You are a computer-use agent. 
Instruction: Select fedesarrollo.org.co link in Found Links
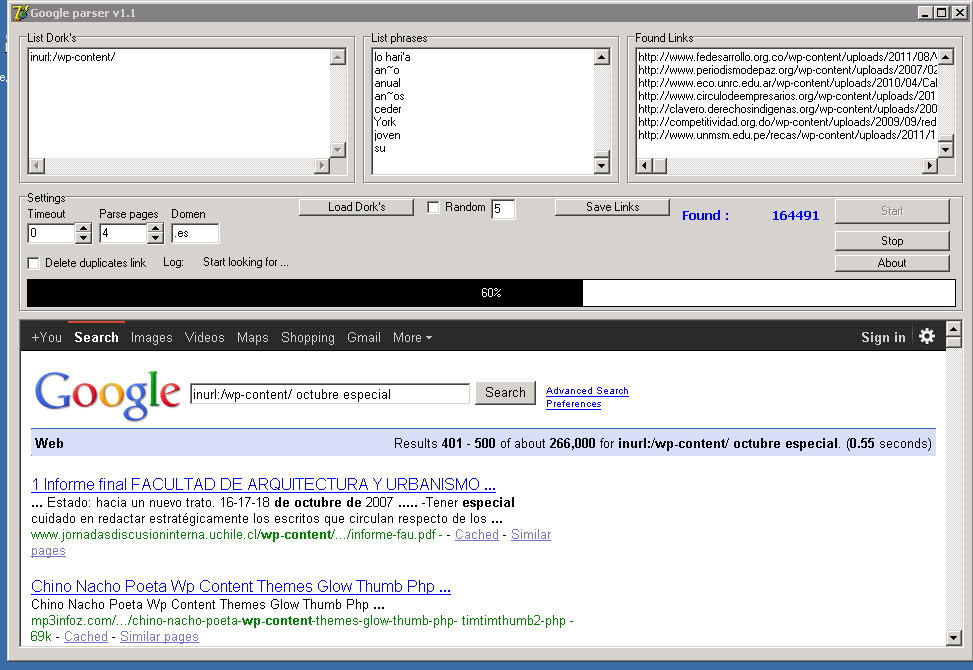tap(787, 57)
